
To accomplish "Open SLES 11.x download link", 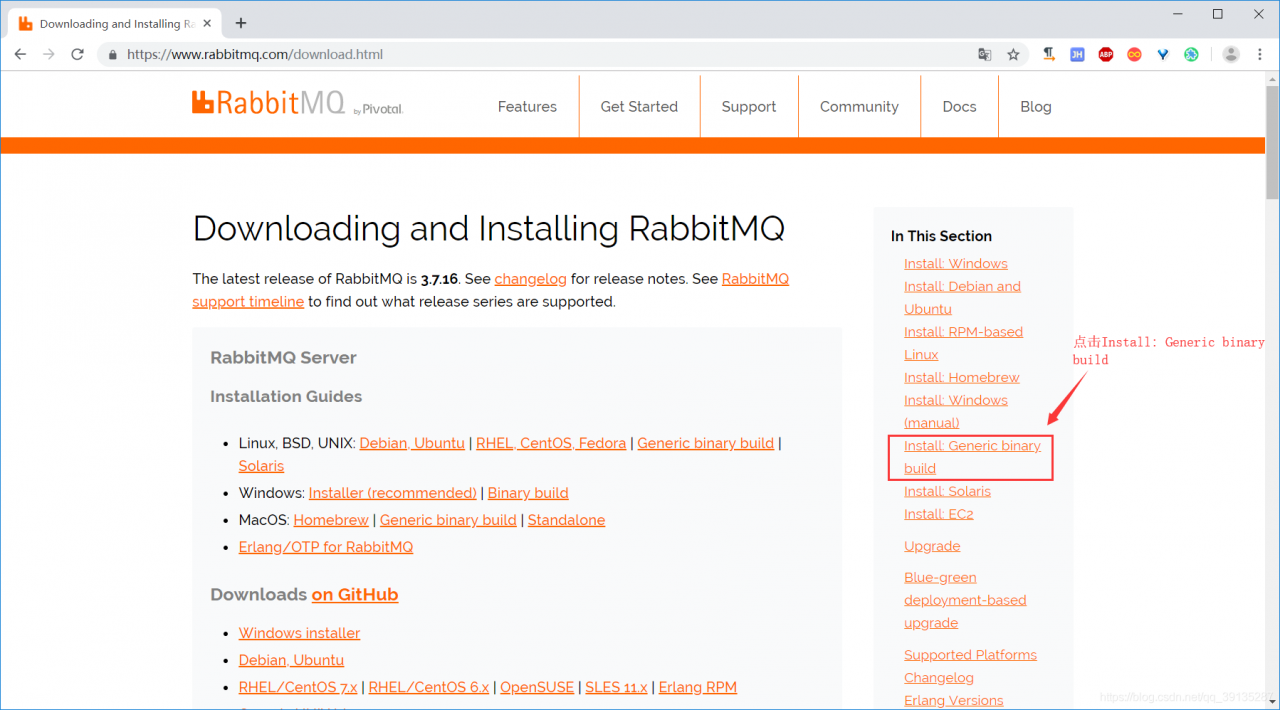I will (x=616, y=687).
